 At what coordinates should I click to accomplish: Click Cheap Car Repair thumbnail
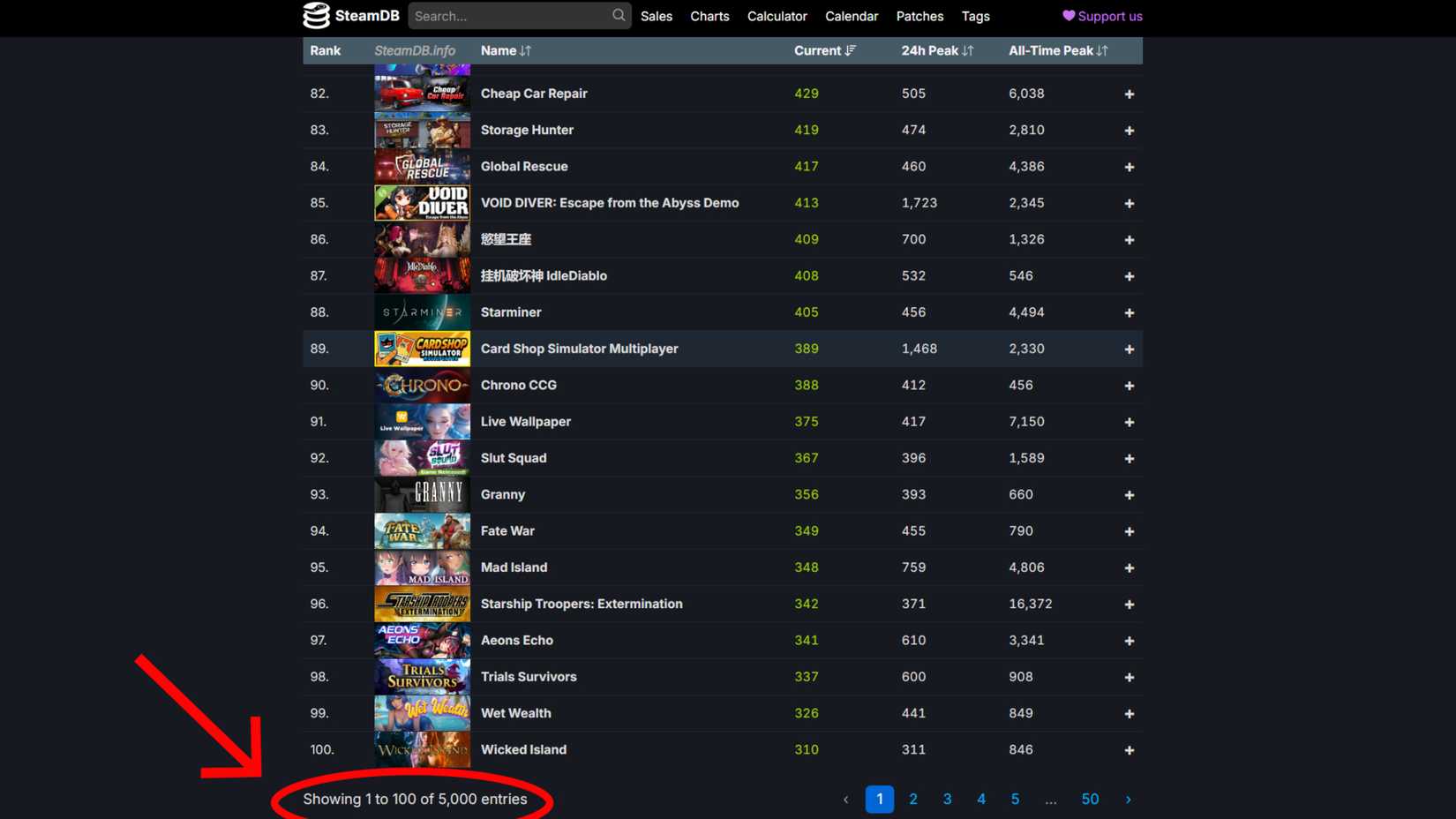point(422,94)
